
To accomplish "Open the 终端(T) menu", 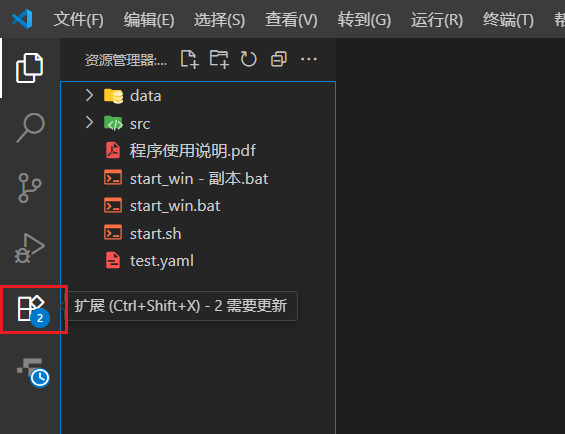I will pos(508,19).
